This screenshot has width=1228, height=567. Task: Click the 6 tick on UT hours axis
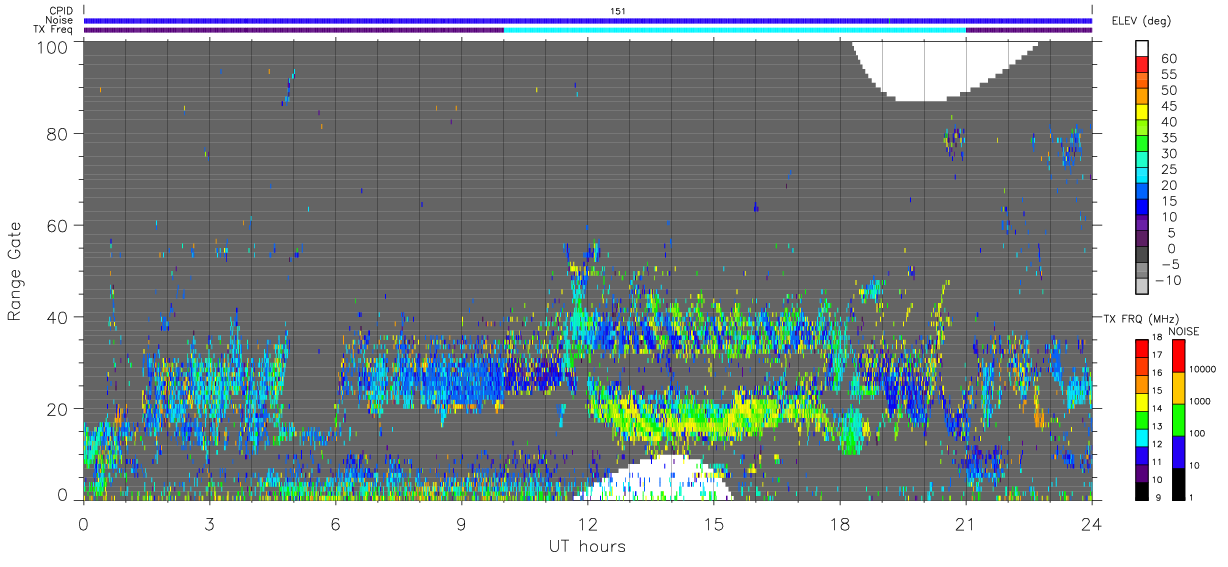coord(335,523)
